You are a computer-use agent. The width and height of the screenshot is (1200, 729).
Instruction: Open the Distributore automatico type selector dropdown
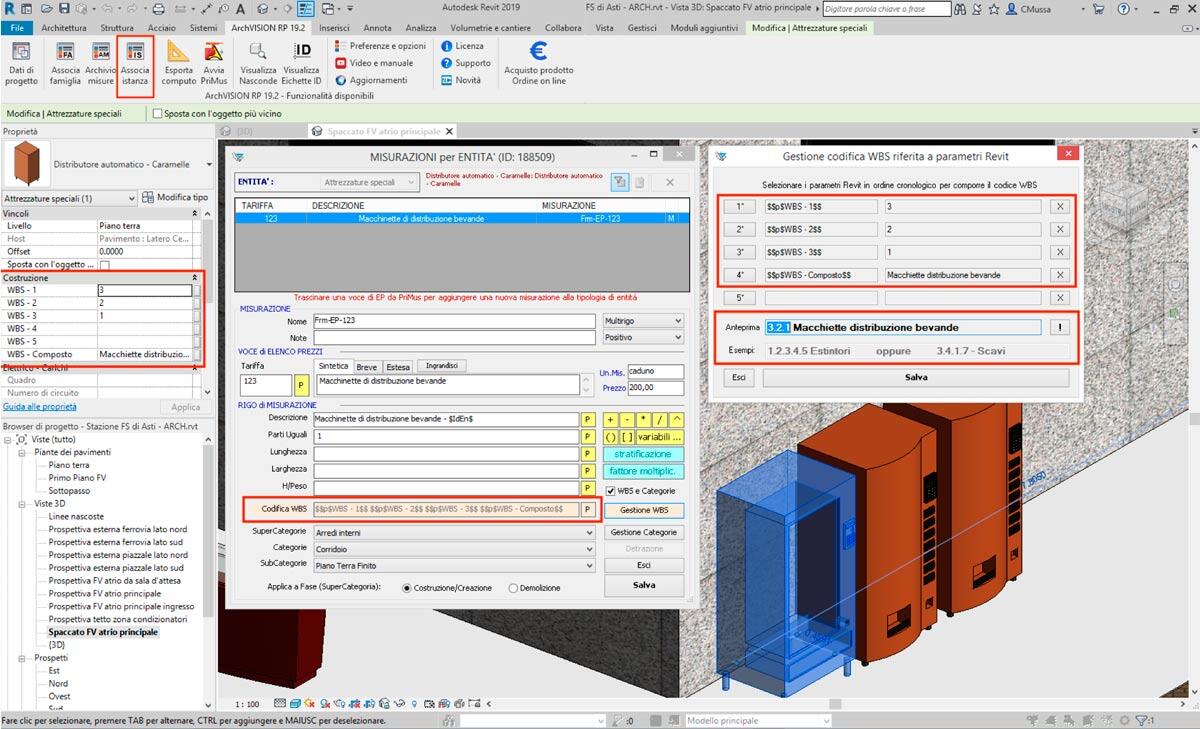(210, 164)
